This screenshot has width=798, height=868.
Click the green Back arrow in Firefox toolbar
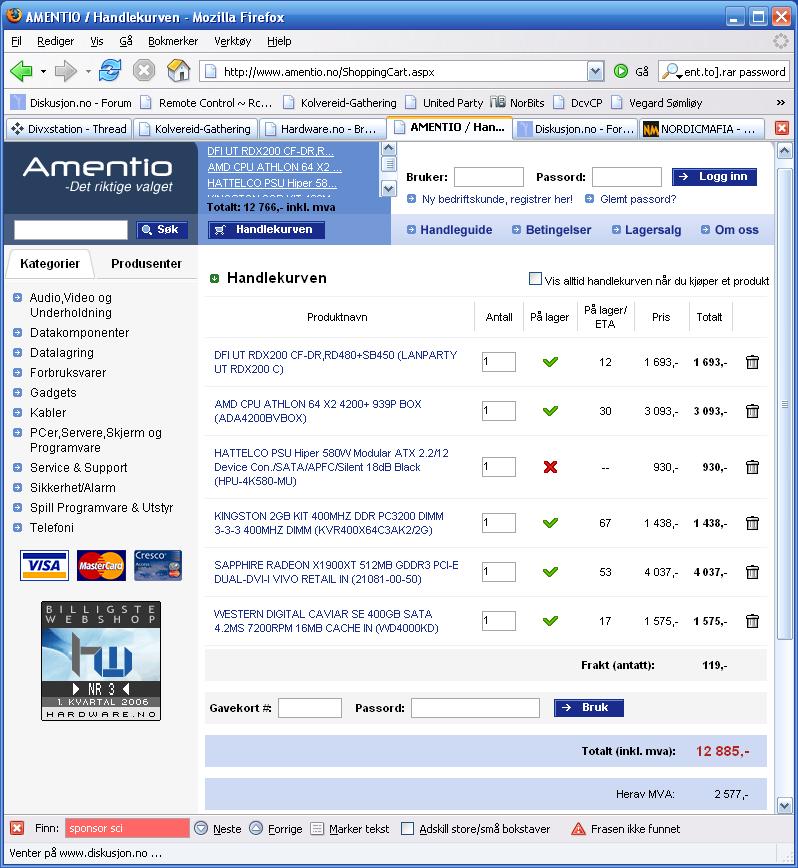tap(22, 71)
